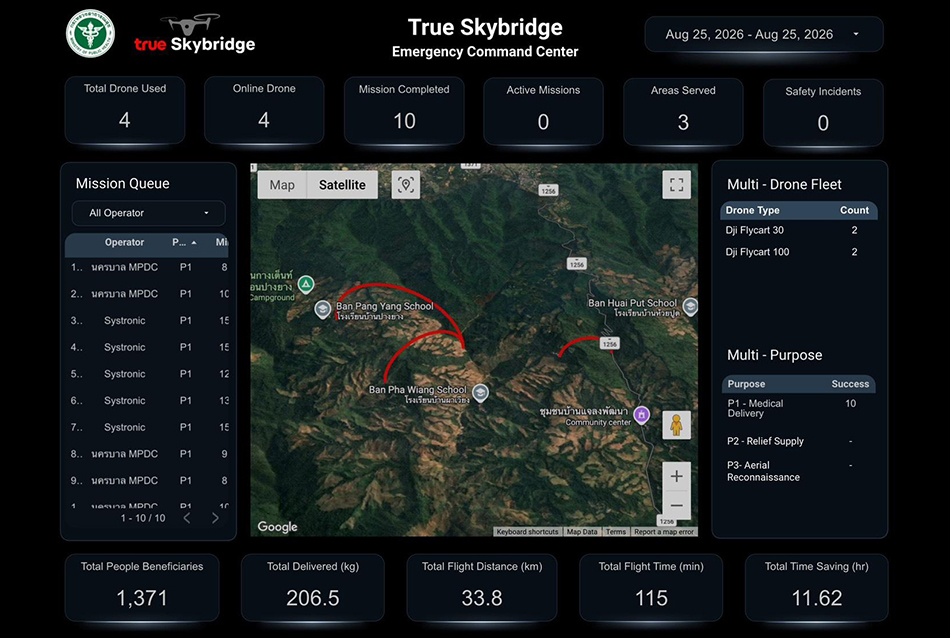The height and width of the screenshot is (638, 950).
Task: Open Keyboard shortcuts link on map
Action: (x=527, y=532)
